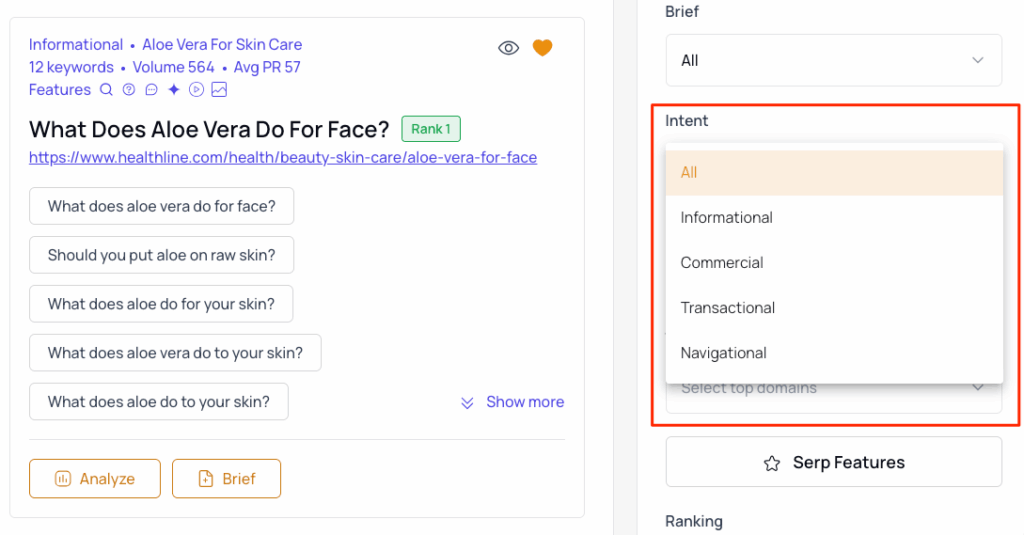Choose Informational intent option

point(727,217)
